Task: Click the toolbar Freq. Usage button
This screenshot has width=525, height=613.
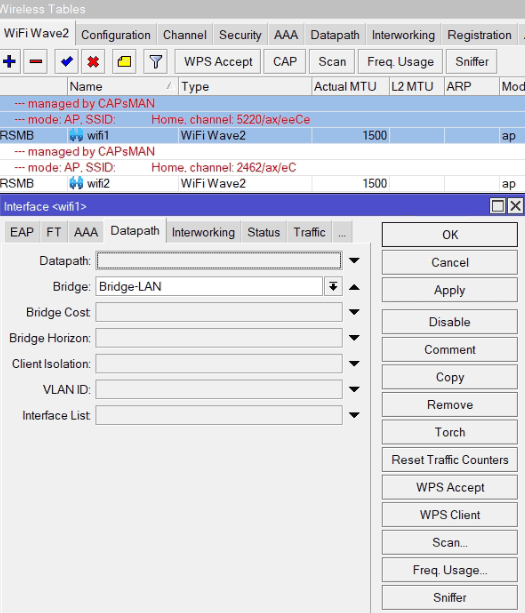Action: coord(400,61)
